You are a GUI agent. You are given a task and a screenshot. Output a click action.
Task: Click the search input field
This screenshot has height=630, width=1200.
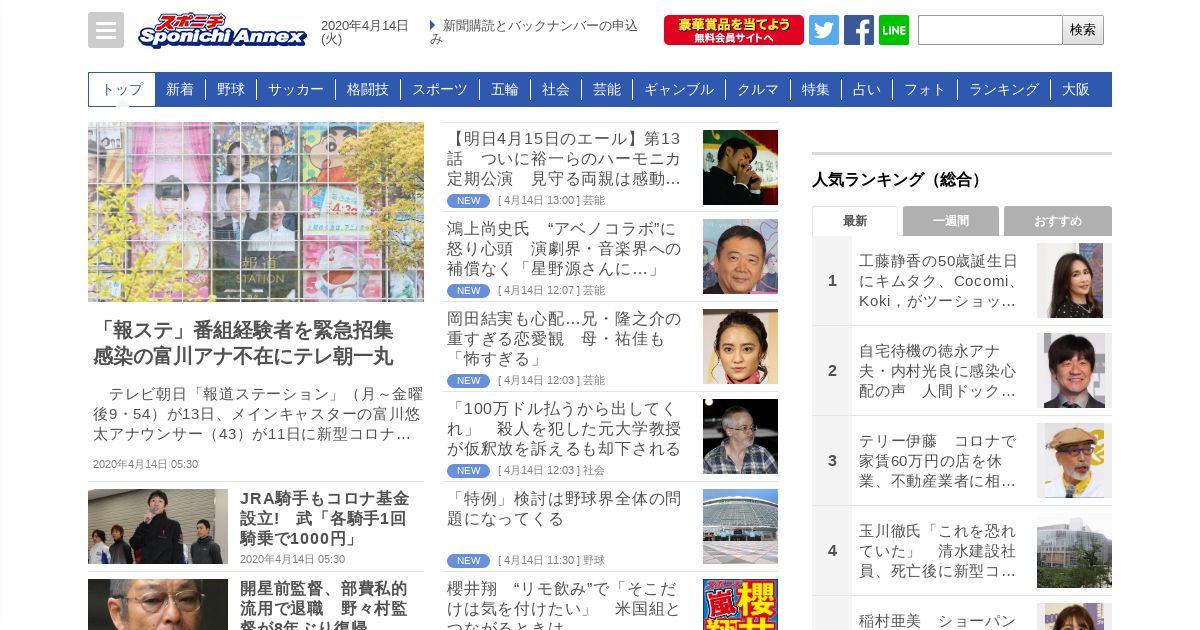[x=990, y=30]
